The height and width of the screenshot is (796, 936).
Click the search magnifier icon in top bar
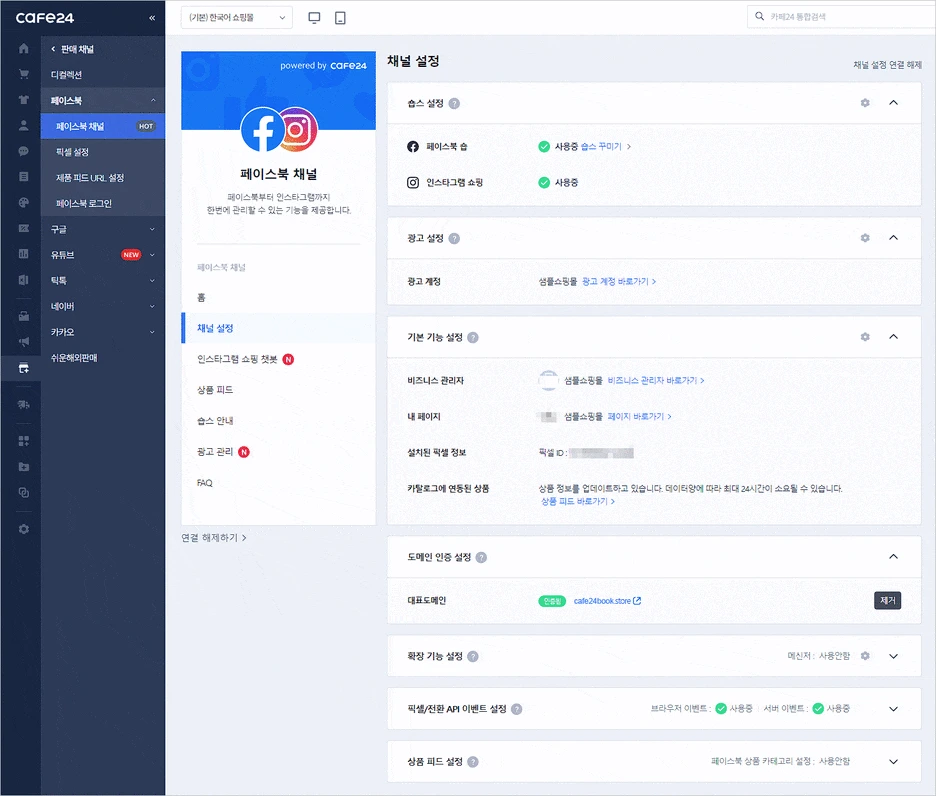(759, 16)
